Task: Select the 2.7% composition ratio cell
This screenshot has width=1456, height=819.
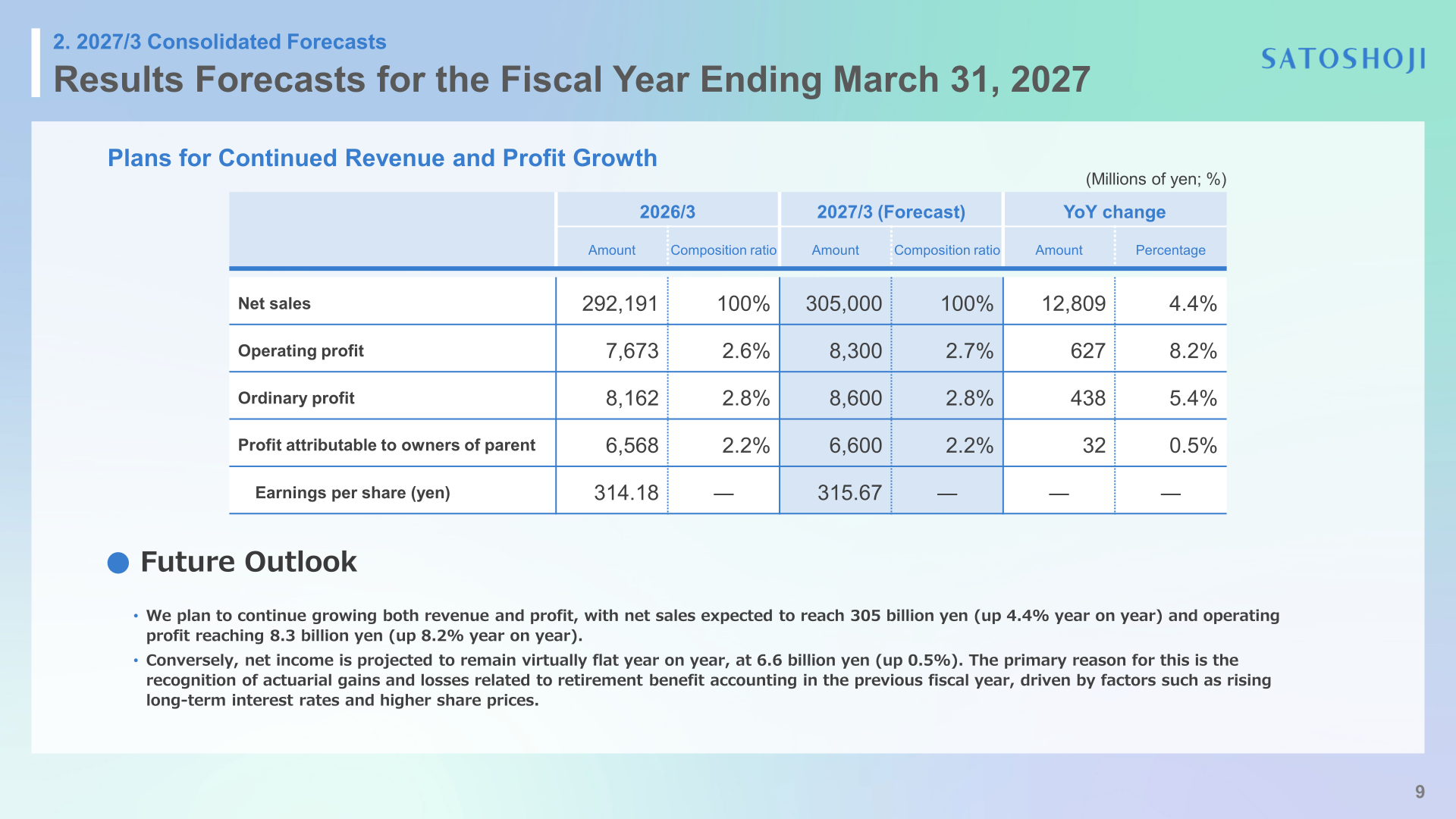Action: coord(969,350)
